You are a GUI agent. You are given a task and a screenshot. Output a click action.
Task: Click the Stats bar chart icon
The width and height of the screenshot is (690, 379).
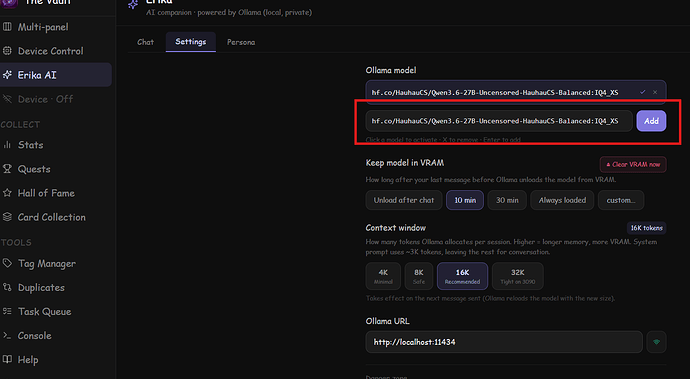pos(7,145)
